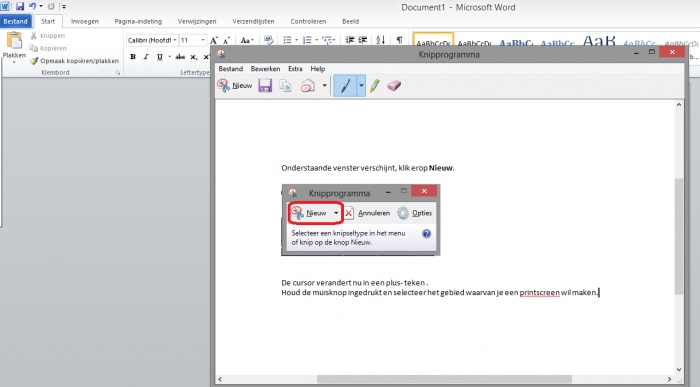
Task: Open the bullet list style dropdown arrow
Action: coord(296,40)
